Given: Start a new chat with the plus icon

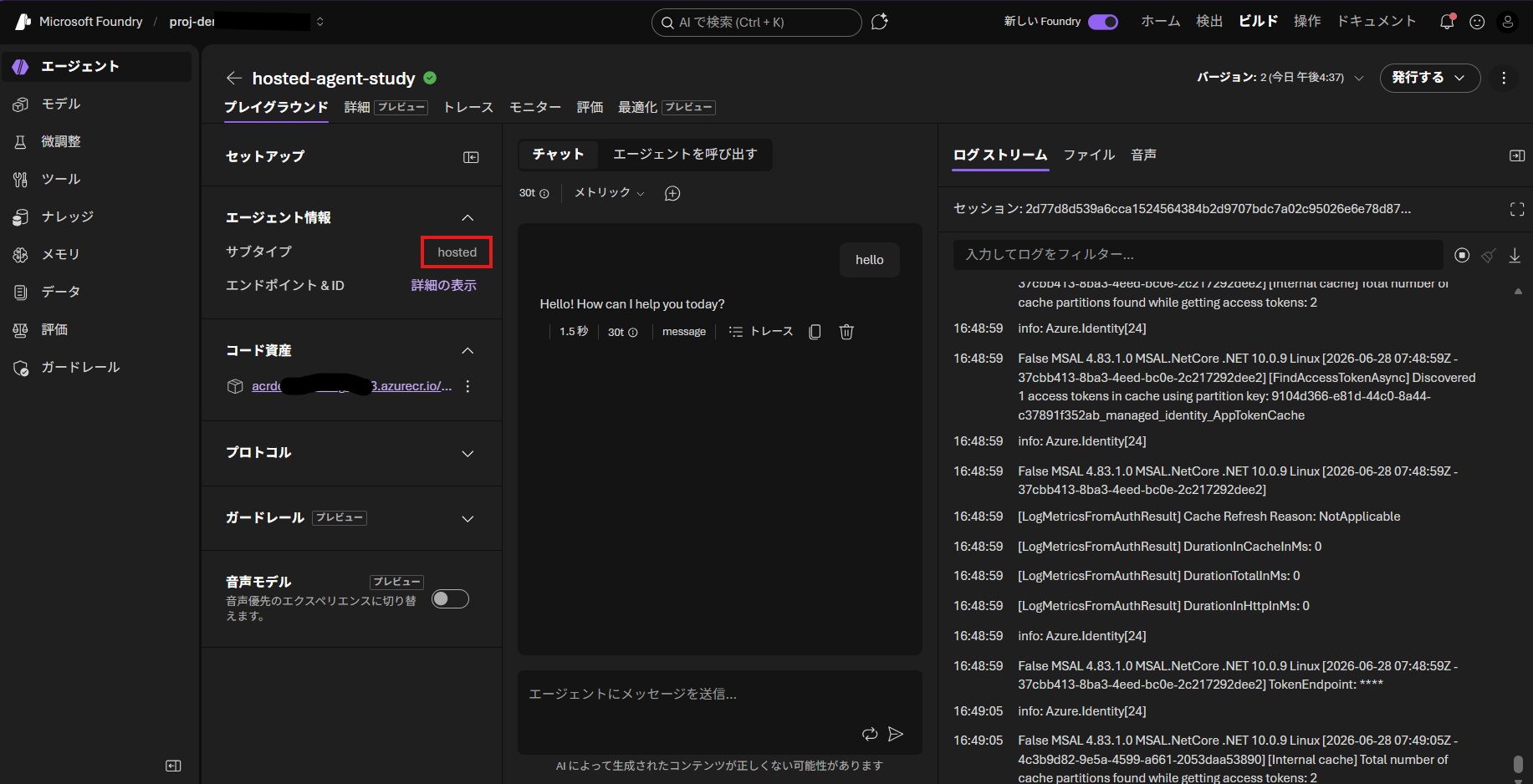Looking at the screenshot, I should 672,193.
